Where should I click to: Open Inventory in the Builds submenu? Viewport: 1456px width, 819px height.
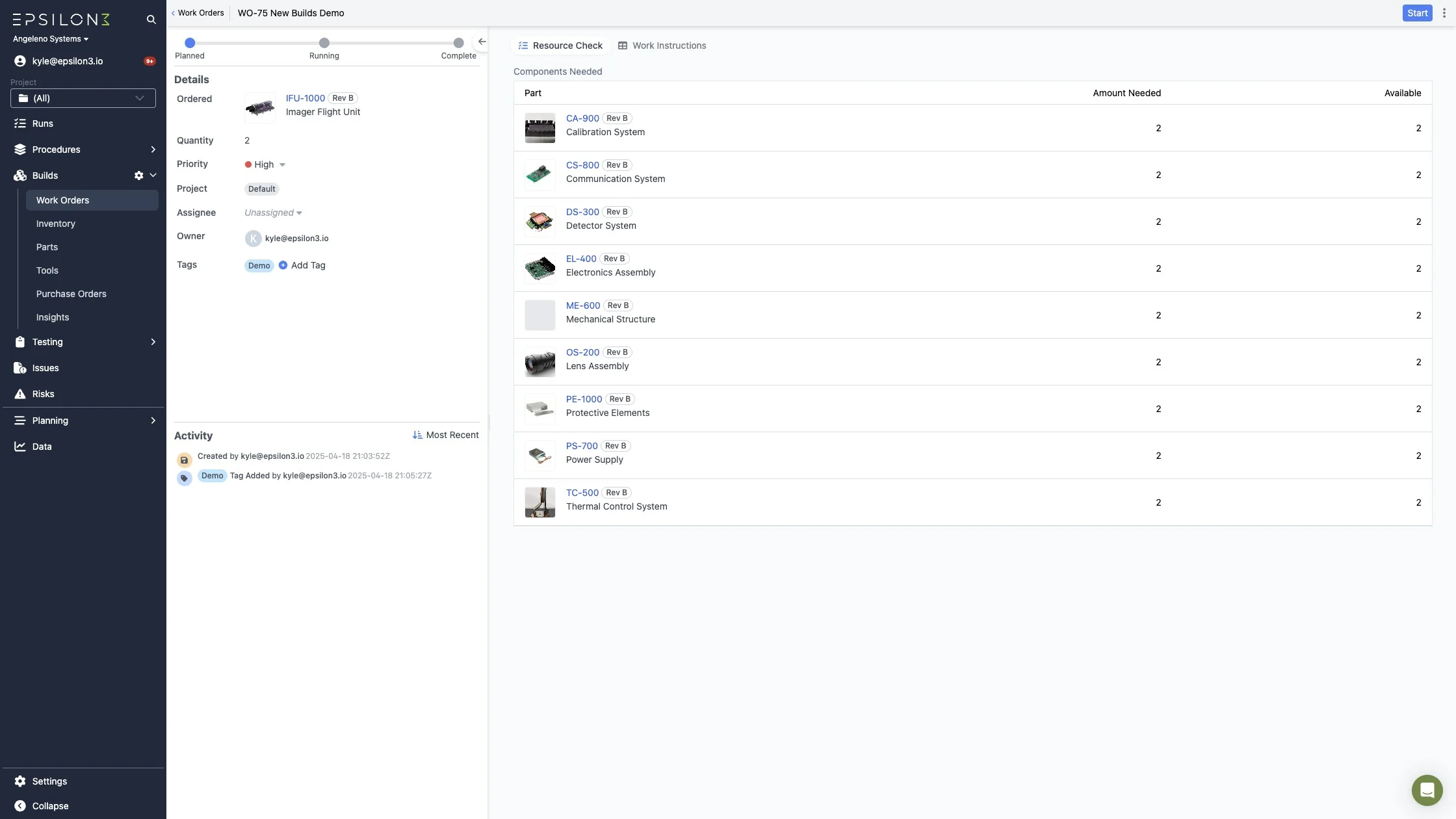point(56,224)
